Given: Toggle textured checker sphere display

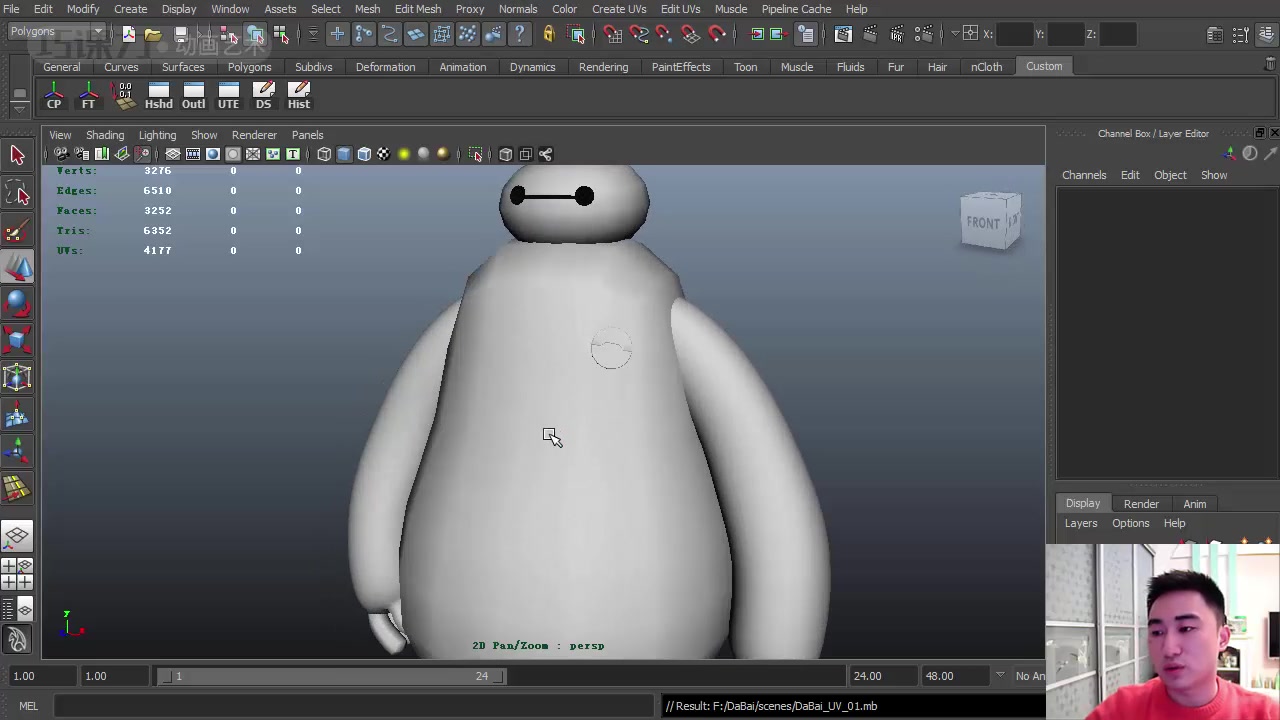Looking at the screenshot, I should [x=384, y=154].
